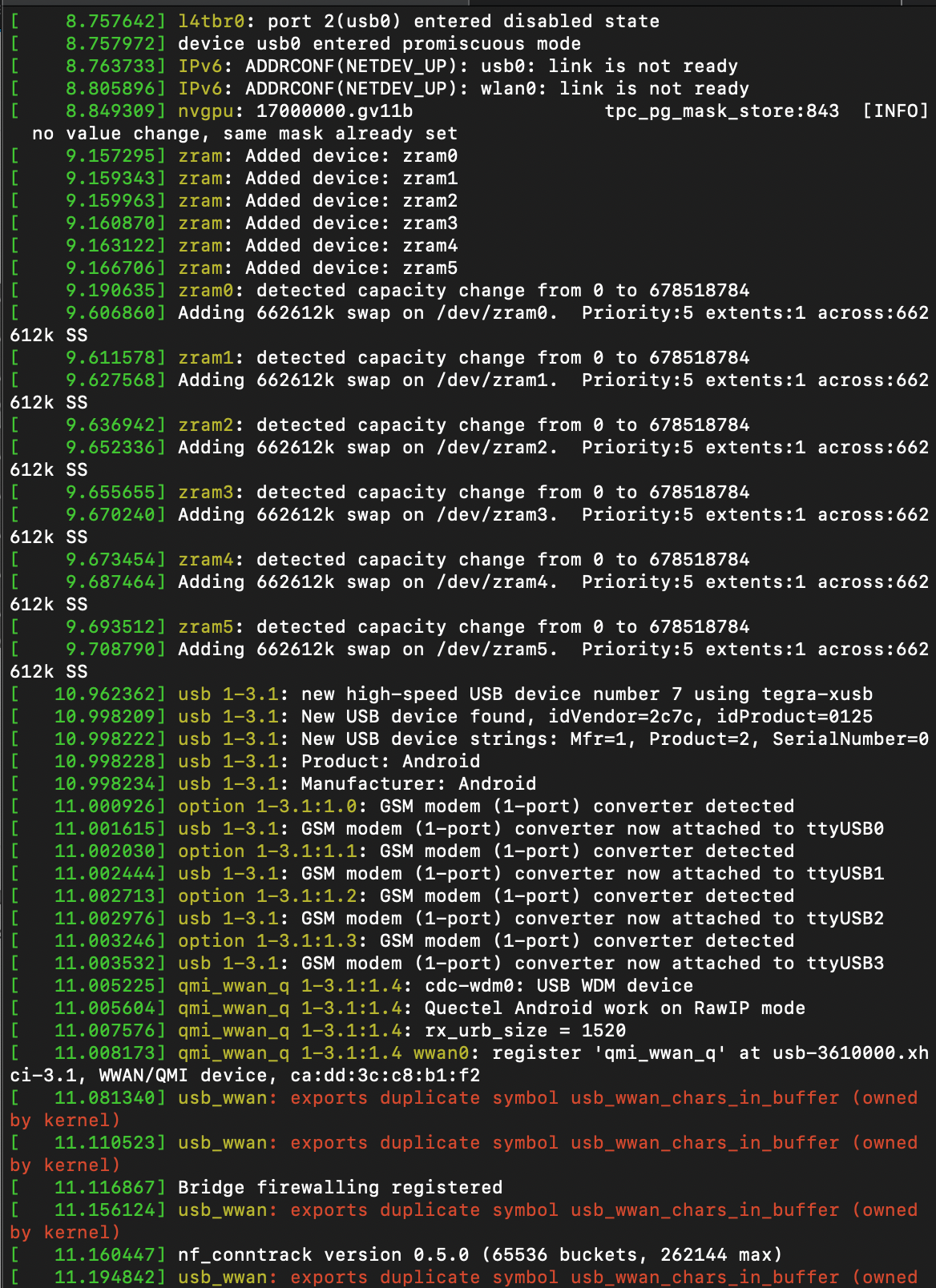Click the 'wlan0: link is not ready' line
The width and height of the screenshot is (936, 1288).
coord(380,88)
